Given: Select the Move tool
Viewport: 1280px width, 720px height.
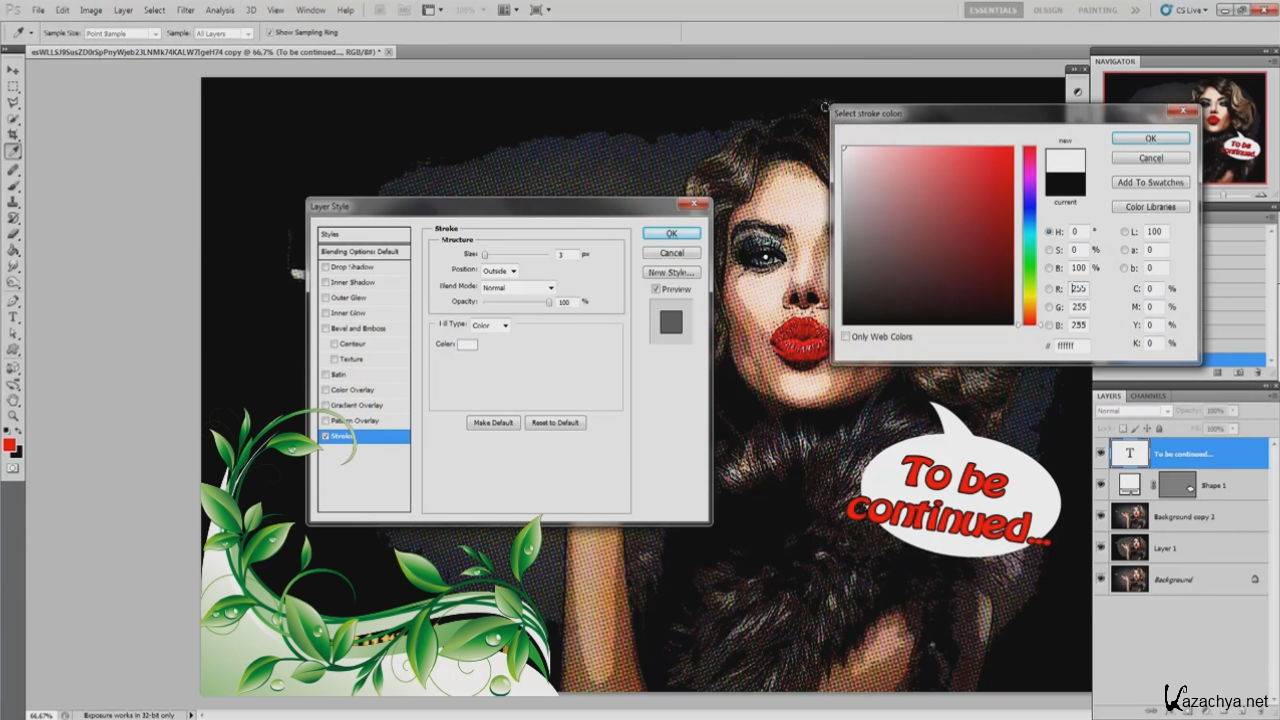Looking at the screenshot, I should 13,70.
